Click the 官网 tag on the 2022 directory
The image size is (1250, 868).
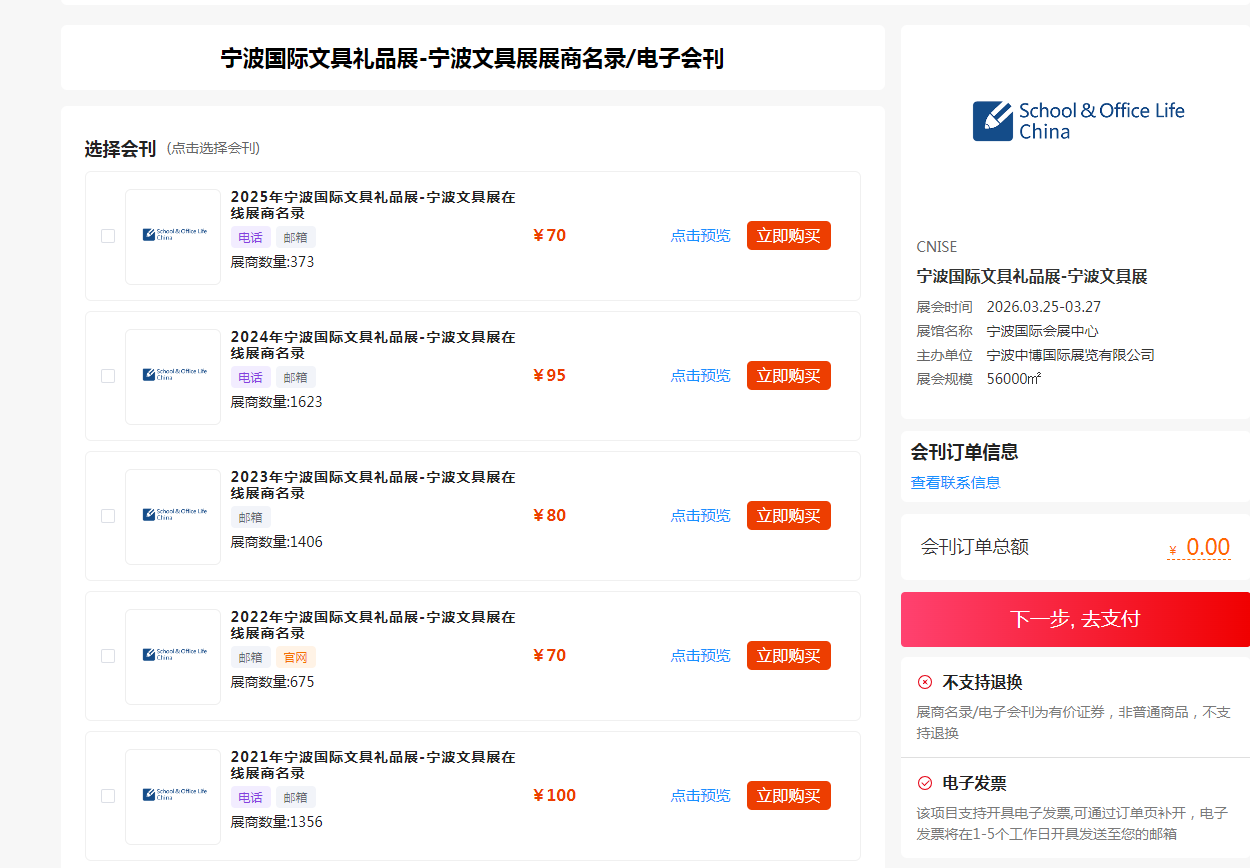(x=295, y=657)
